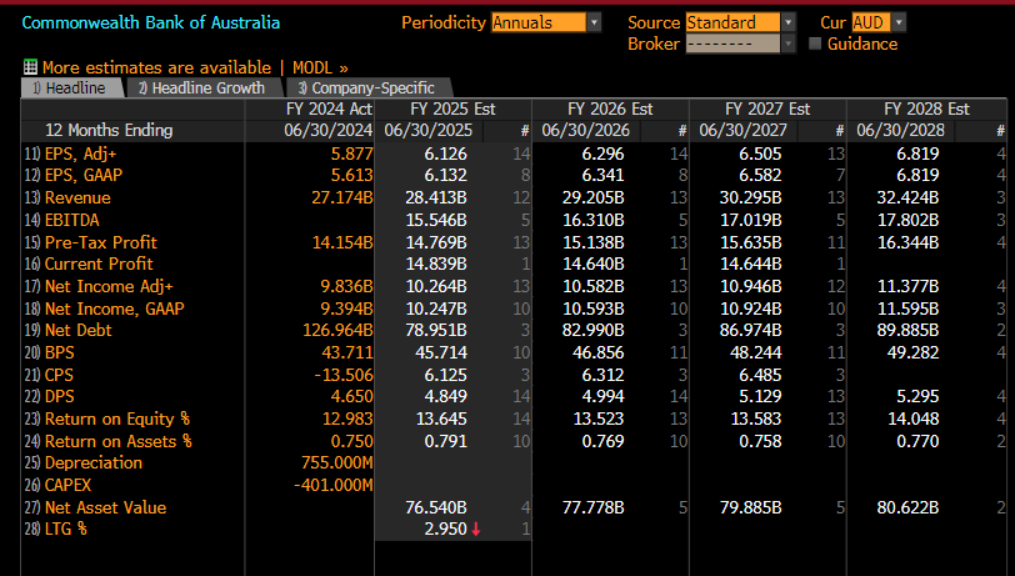Open the MODL » link
Image resolution: width=1015 pixels, height=576 pixels.
(x=320, y=67)
